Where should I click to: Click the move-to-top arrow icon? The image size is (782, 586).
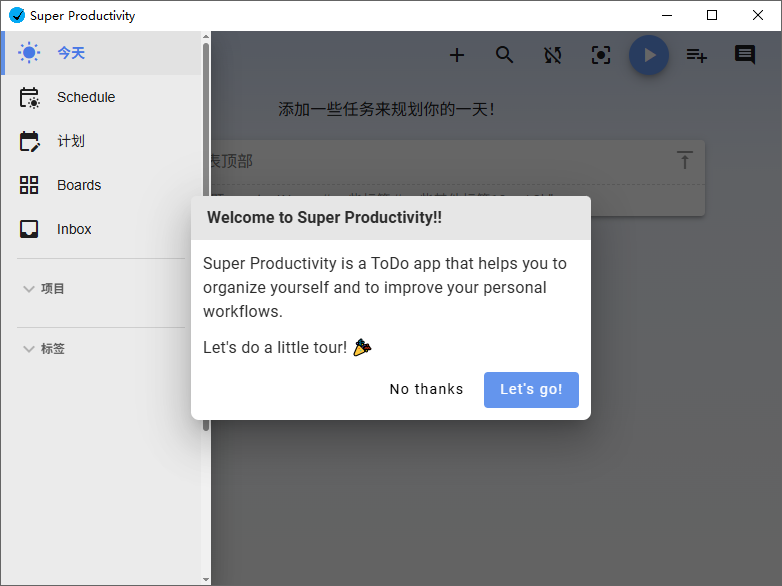[685, 160]
